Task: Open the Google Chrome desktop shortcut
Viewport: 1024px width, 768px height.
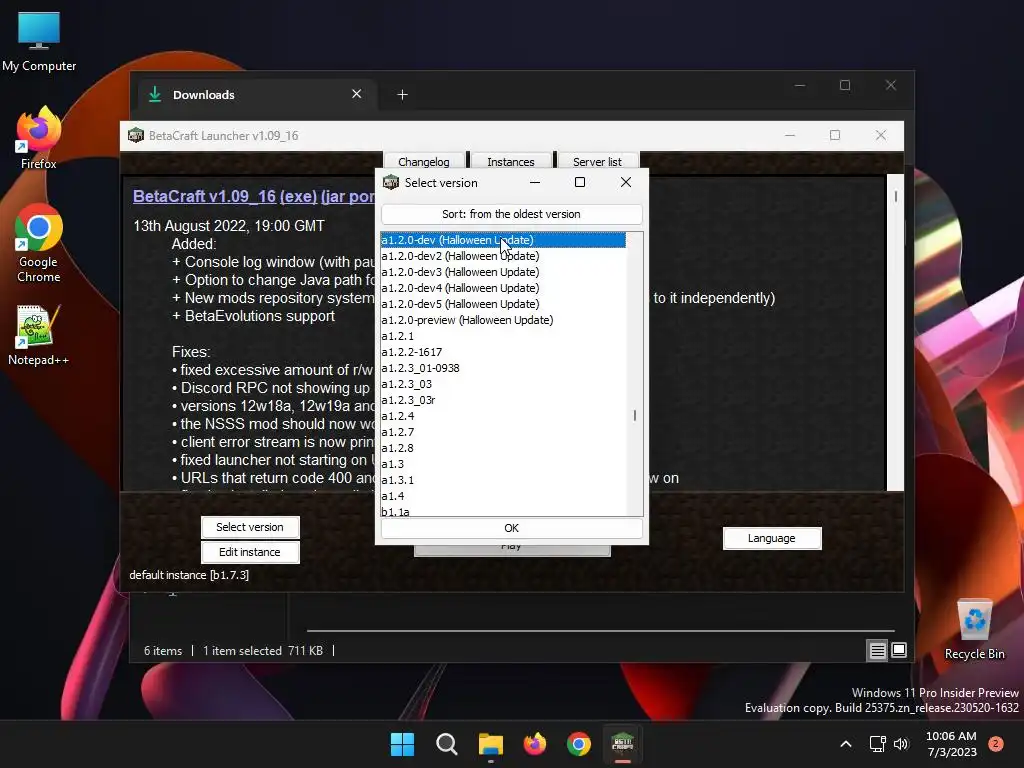Action: pos(39,243)
